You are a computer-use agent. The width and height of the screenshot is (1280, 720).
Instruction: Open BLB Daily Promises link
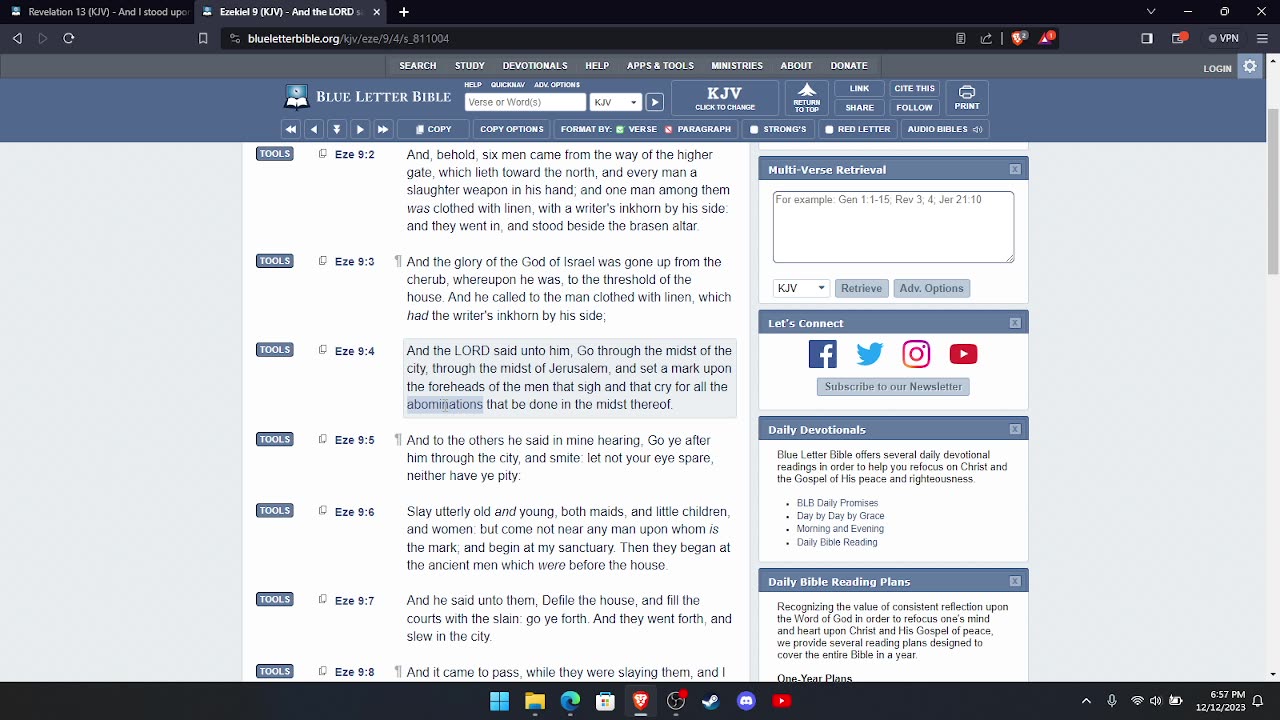[837, 503]
